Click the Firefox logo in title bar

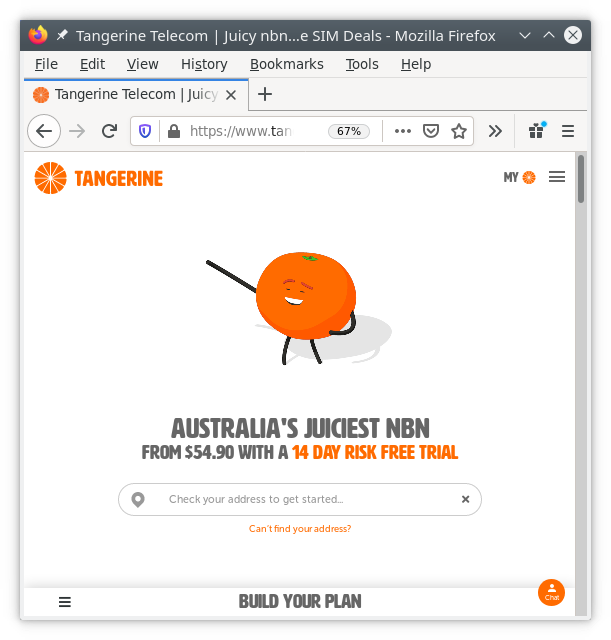tap(38, 35)
